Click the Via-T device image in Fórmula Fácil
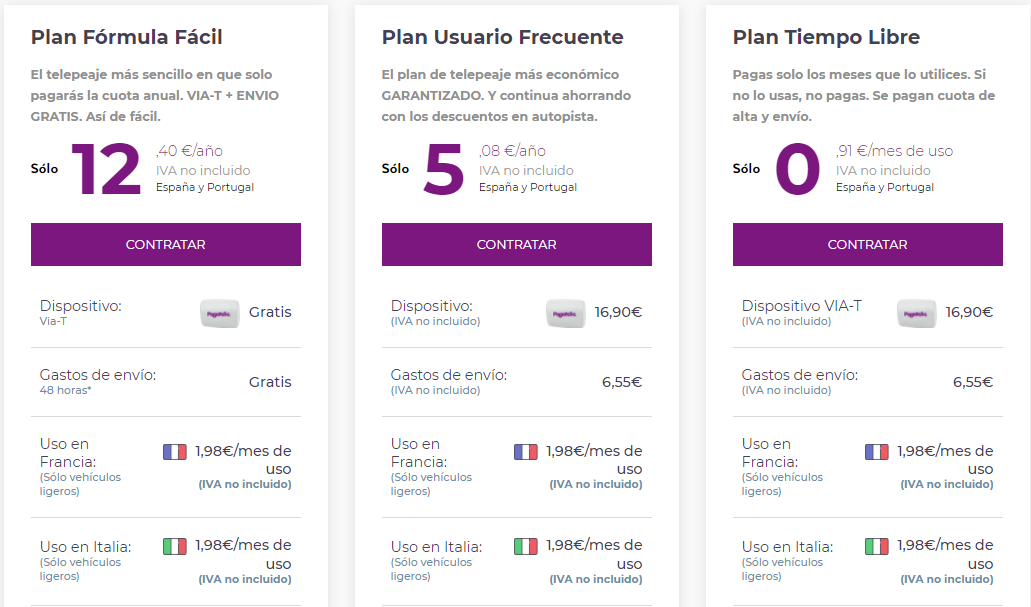The width and height of the screenshot is (1031, 607). click(220, 314)
